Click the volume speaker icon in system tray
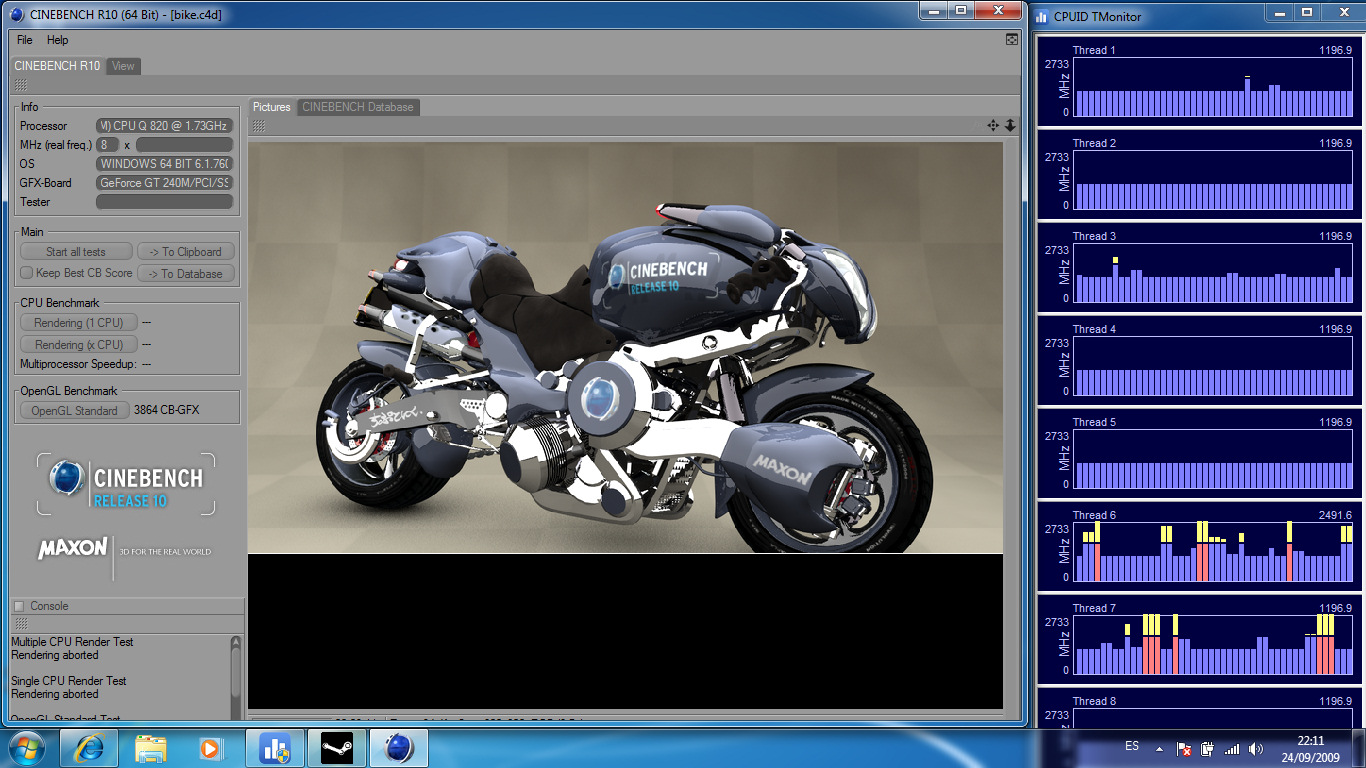The width and height of the screenshot is (1366, 768). (1256, 748)
